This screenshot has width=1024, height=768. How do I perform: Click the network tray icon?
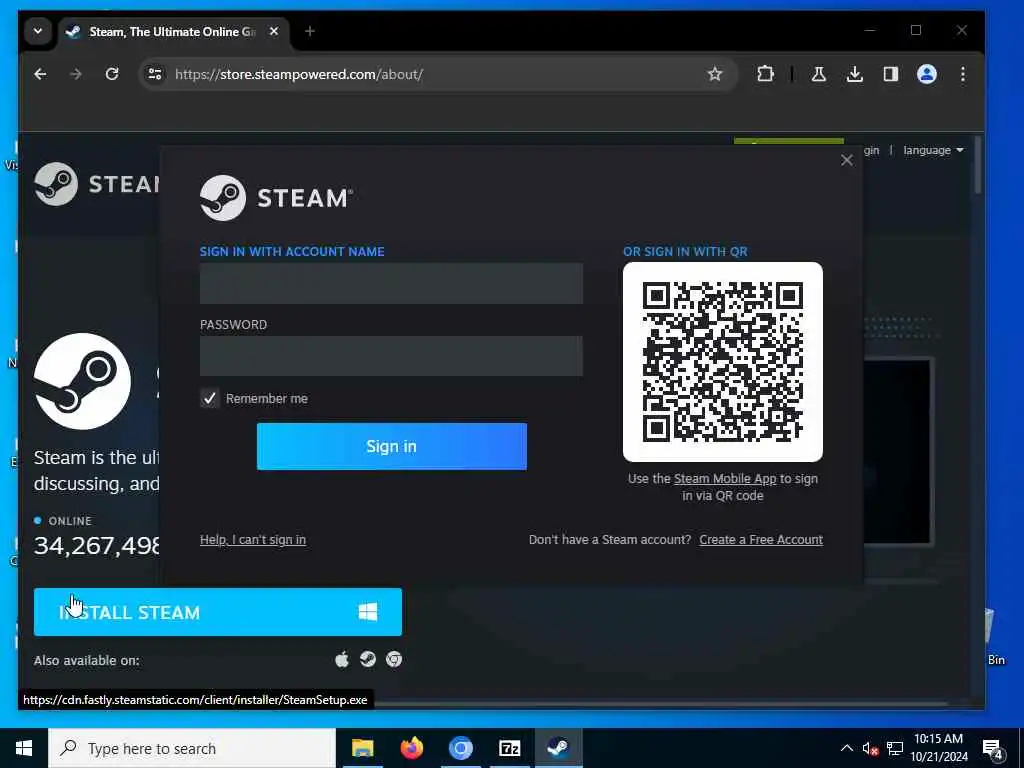(x=895, y=748)
